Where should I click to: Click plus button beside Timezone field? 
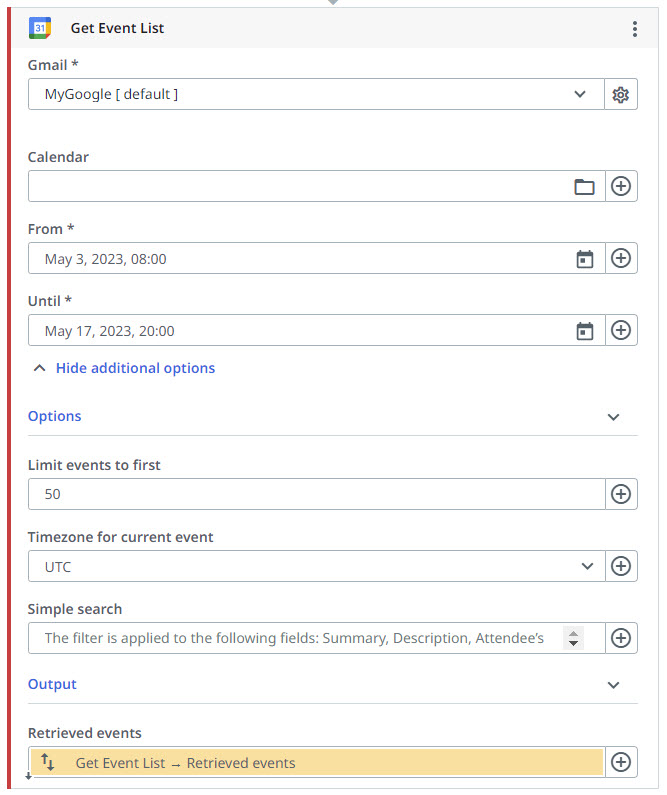(621, 566)
